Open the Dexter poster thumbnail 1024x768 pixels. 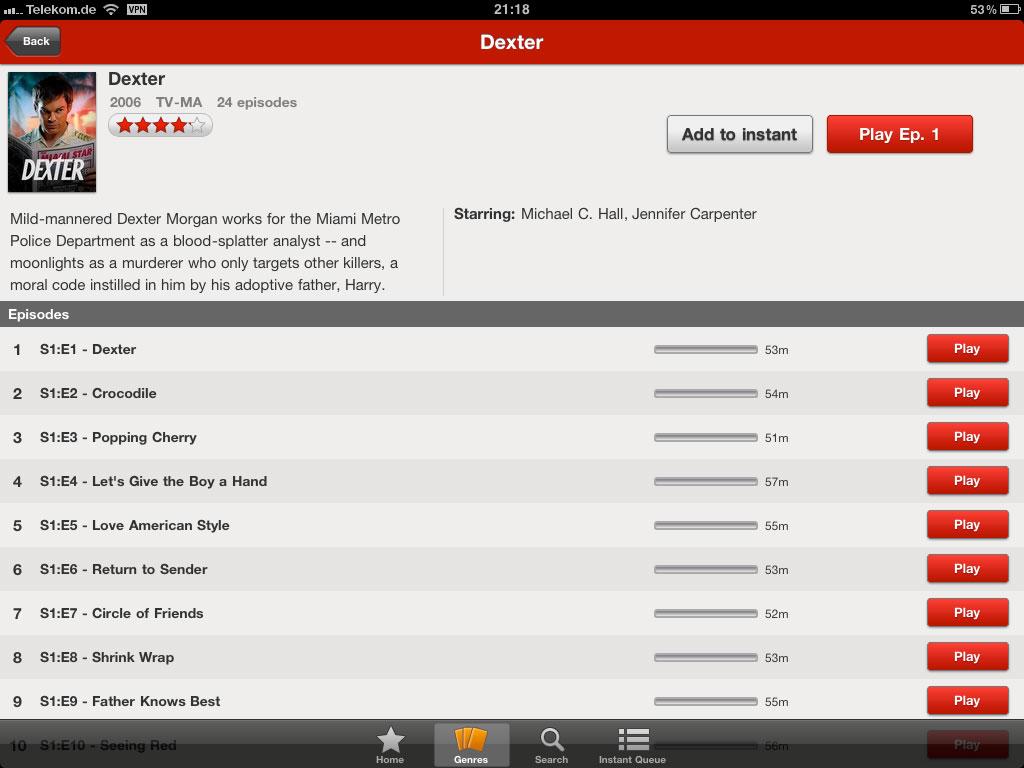pyautogui.click(x=52, y=132)
